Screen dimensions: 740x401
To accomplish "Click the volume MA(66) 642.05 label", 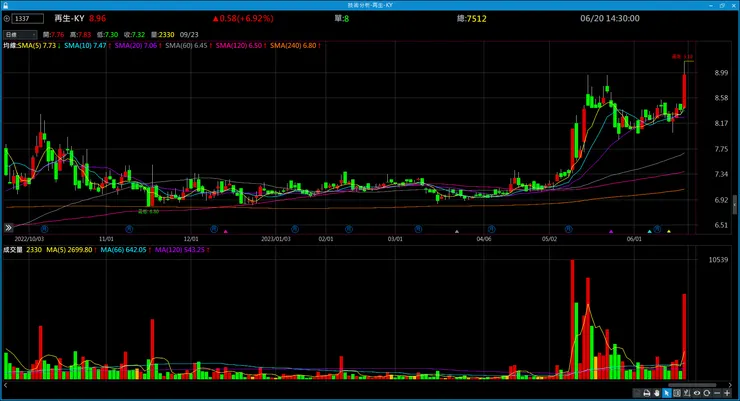I will 124,250.
